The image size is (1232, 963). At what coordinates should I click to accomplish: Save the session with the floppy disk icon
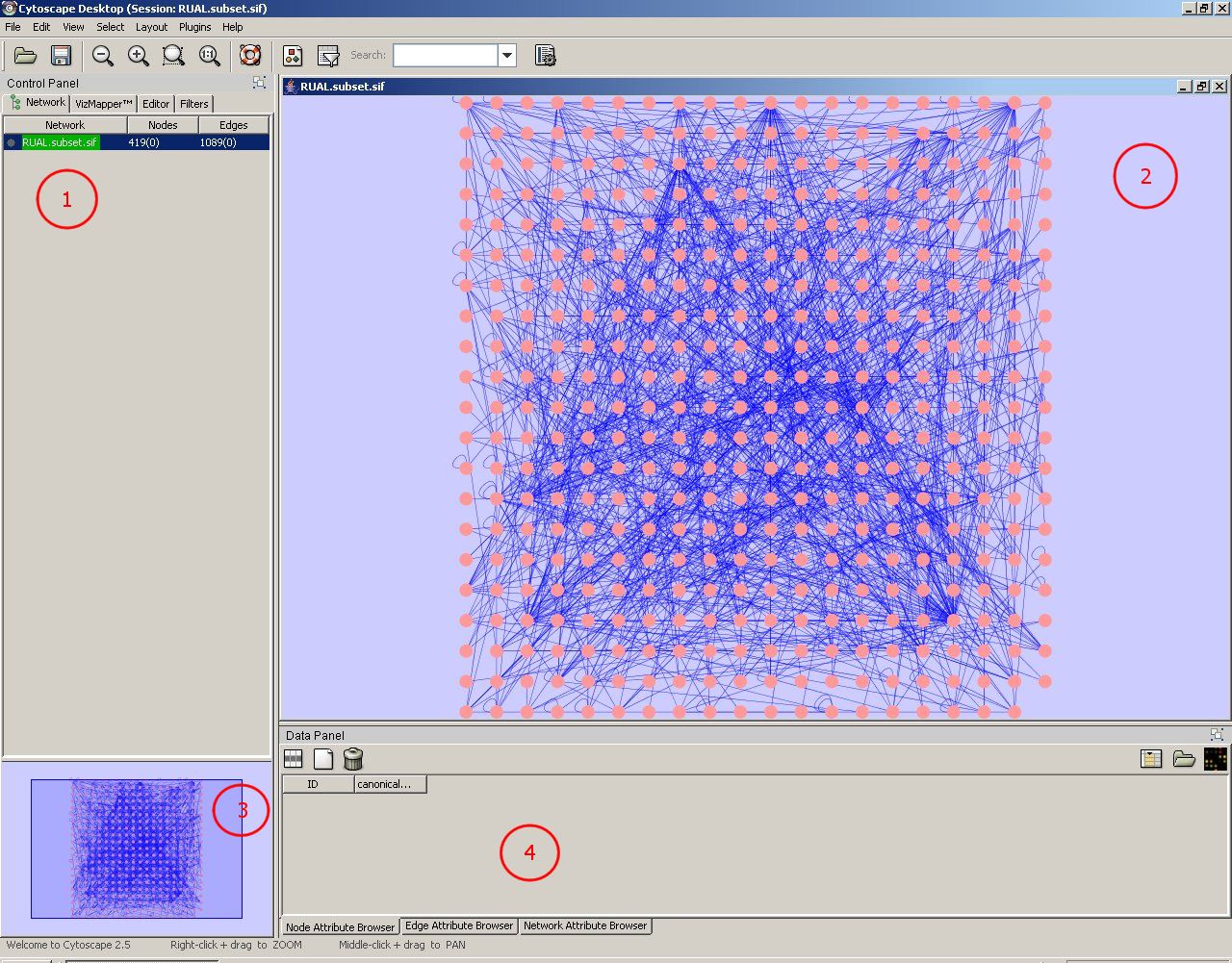pos(61,56)
